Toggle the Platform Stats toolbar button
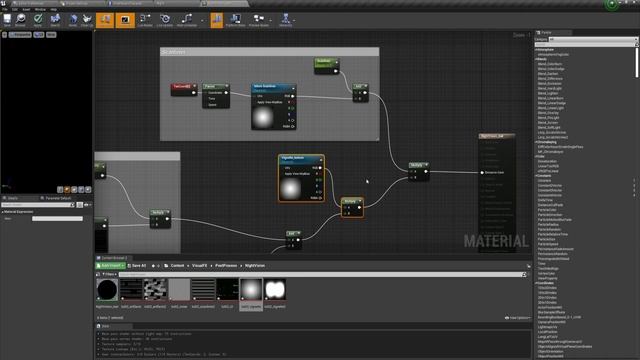The width and height of the screenshot is (640, 360). click(236, 20)
